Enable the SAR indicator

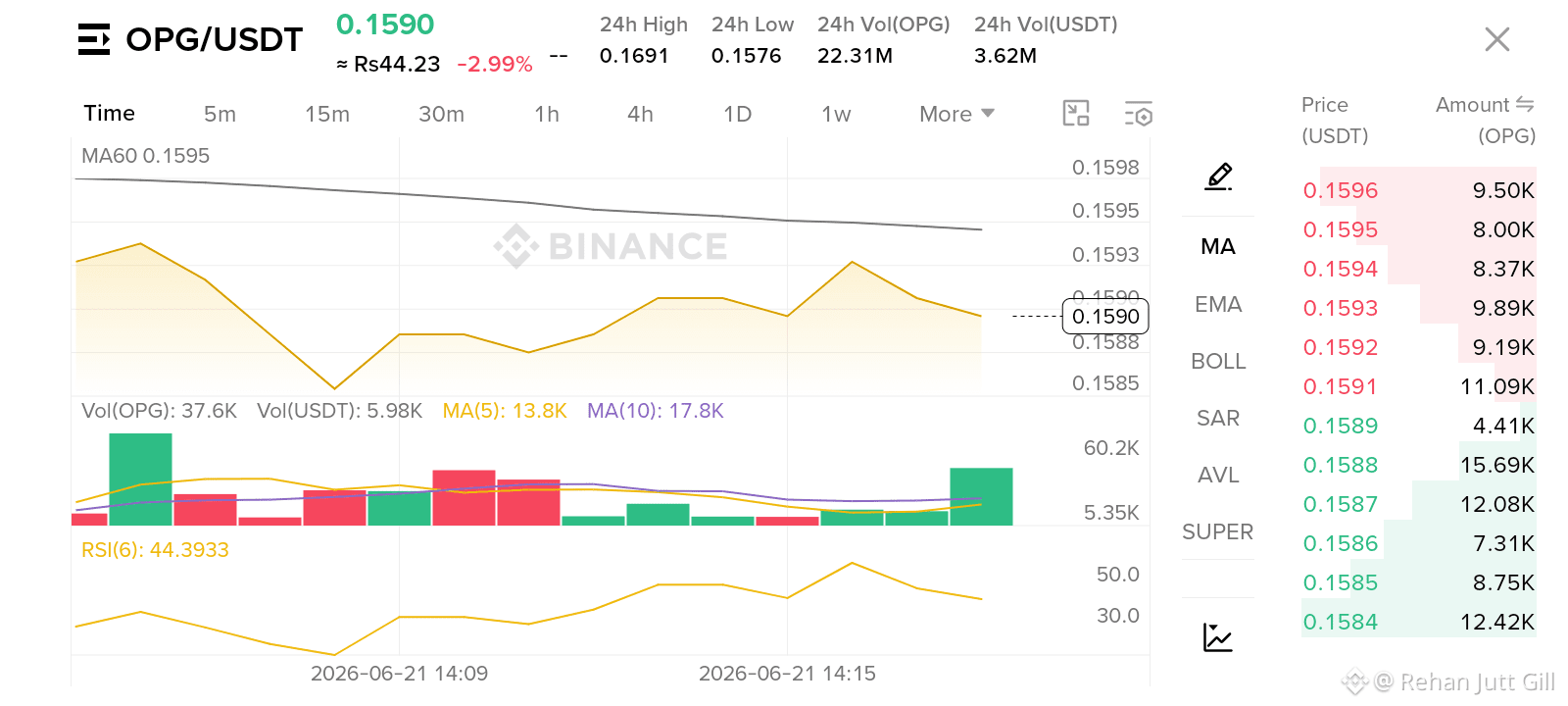coord(1218,418)
